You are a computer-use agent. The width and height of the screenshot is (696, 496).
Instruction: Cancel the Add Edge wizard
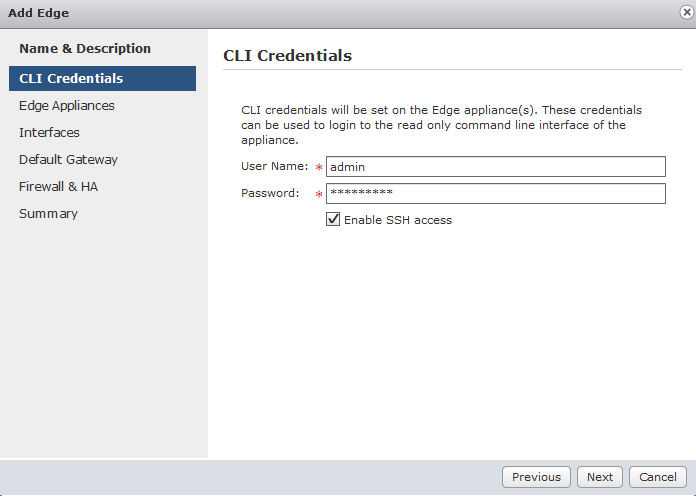coord(658,477)
